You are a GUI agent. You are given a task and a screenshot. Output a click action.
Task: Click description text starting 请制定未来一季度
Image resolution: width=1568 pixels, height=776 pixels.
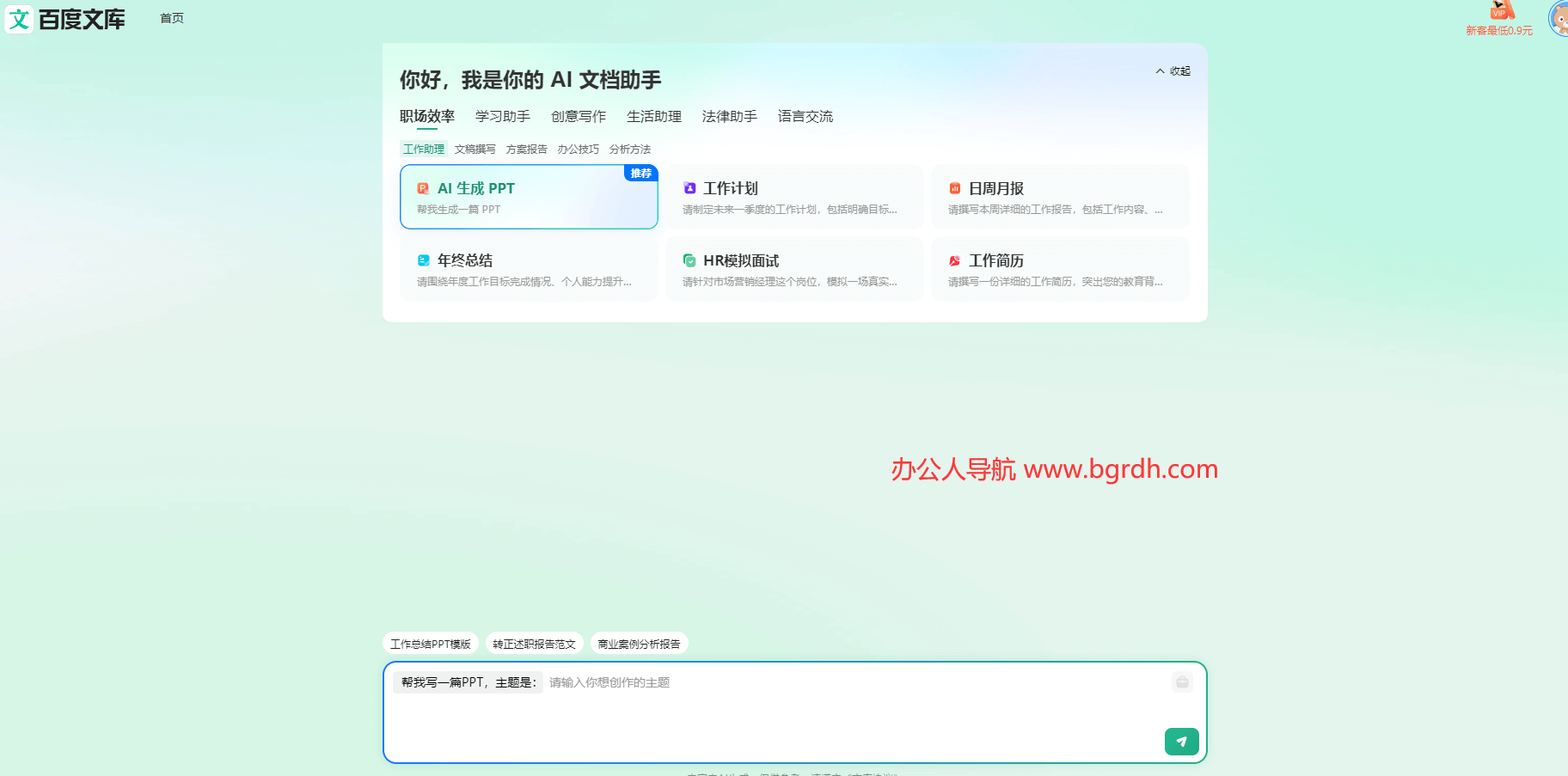point(790,210)
